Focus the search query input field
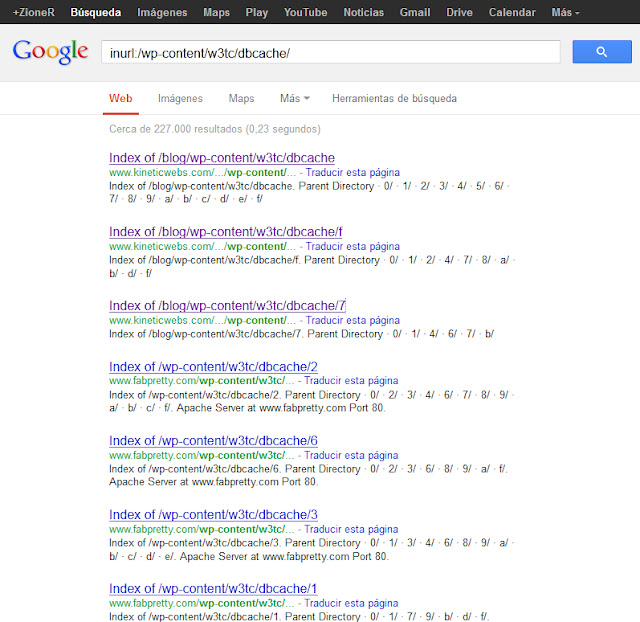Screen dimensions: 640x622 tap(331, 52)
